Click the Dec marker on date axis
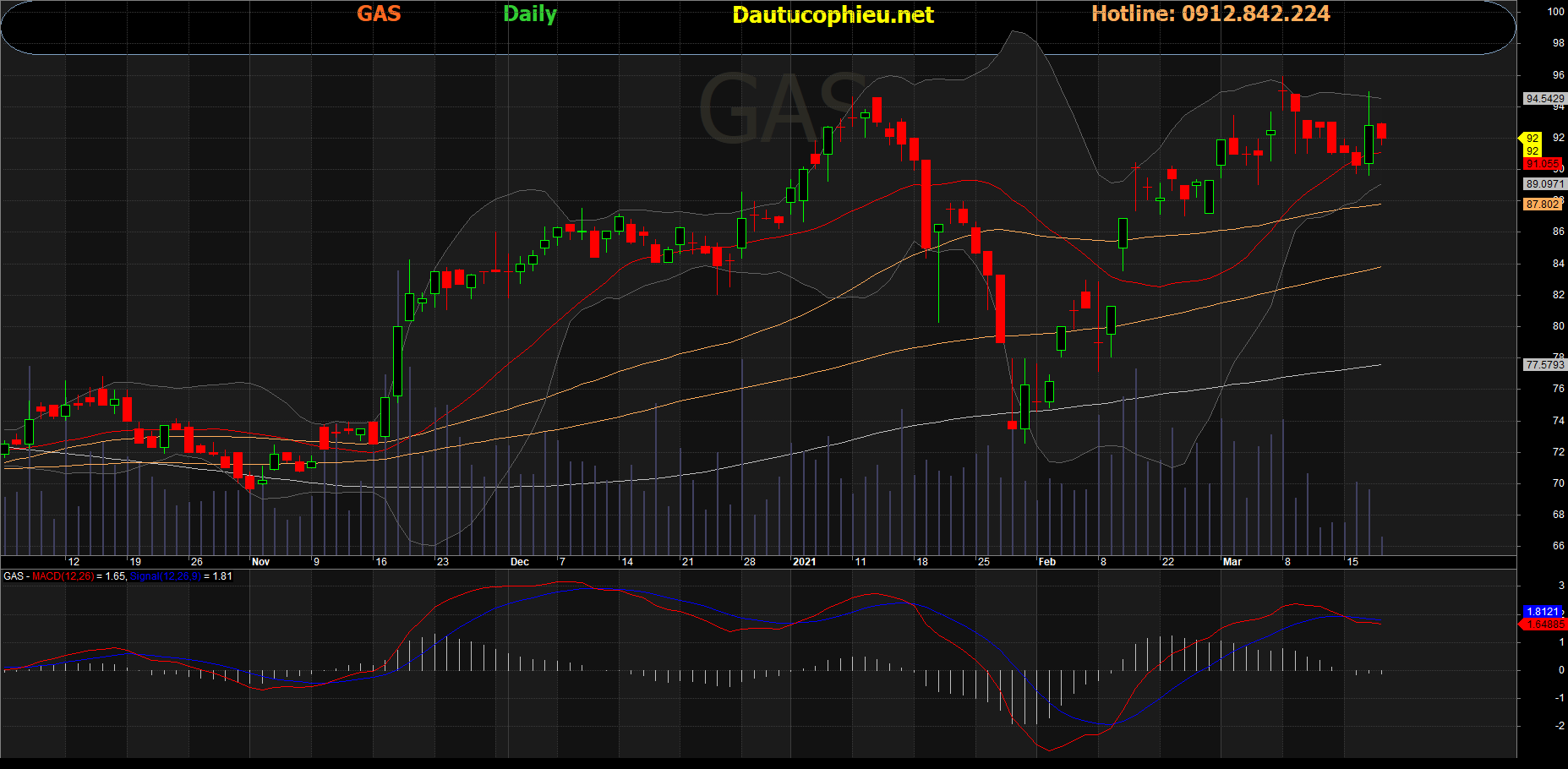 point(519,562)
